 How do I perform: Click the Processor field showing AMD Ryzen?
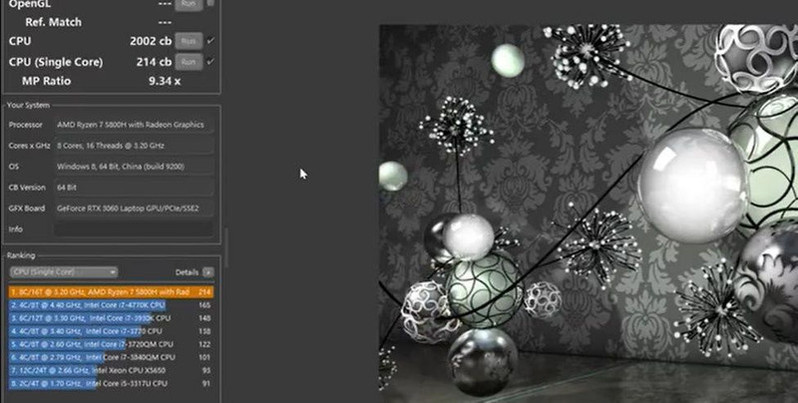pos(132,125)
